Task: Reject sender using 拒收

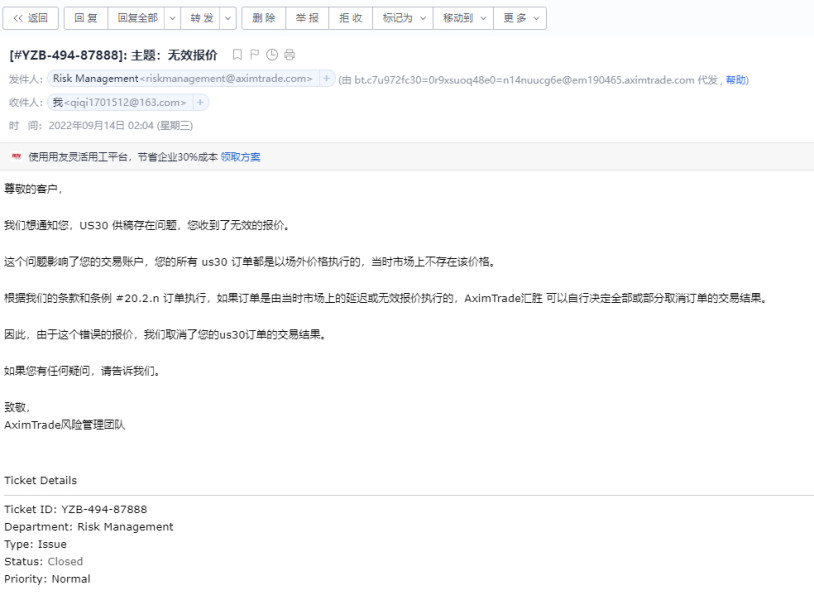Action: (351, 18)
